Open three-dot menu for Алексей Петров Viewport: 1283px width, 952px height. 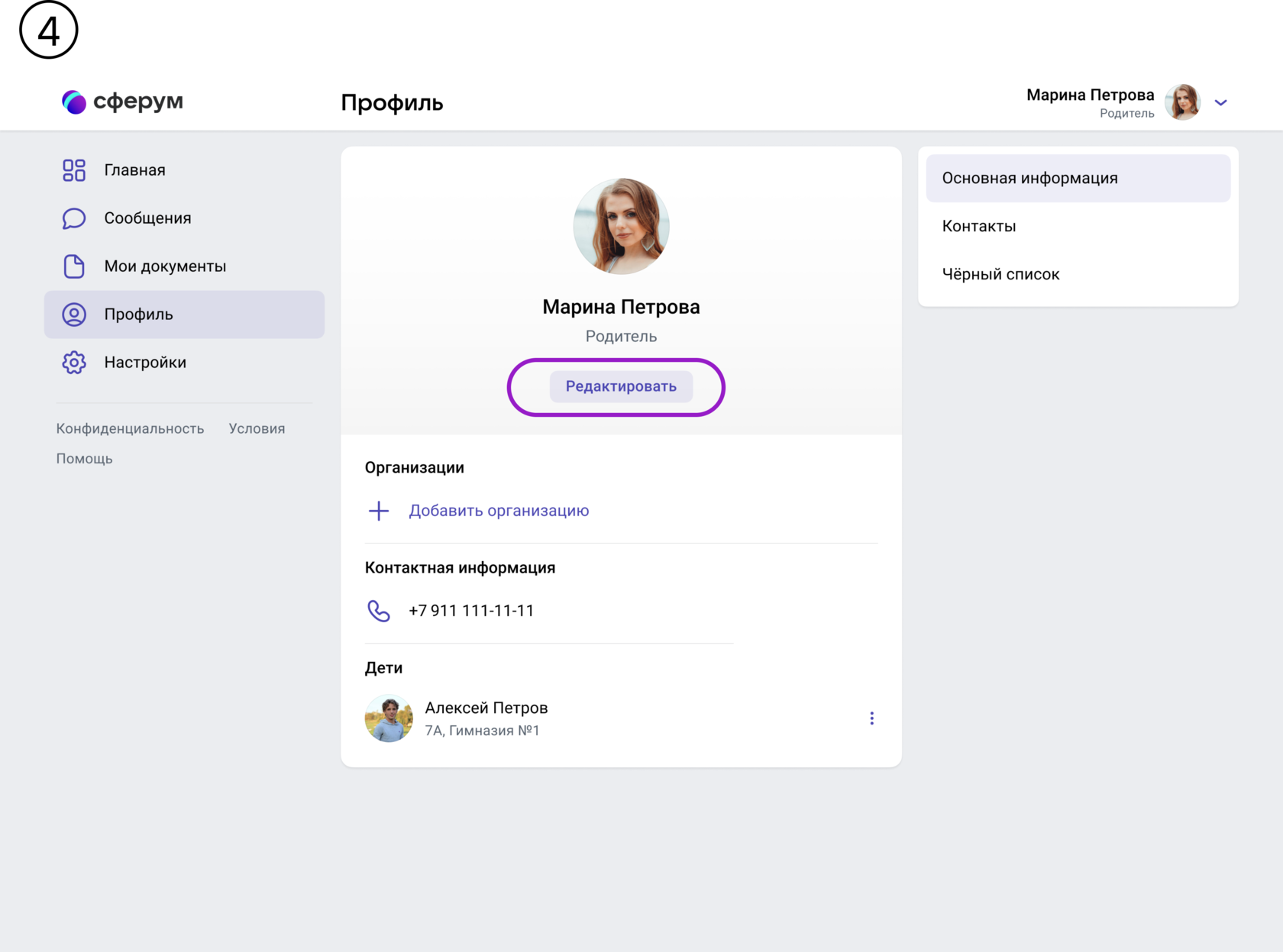871,718
